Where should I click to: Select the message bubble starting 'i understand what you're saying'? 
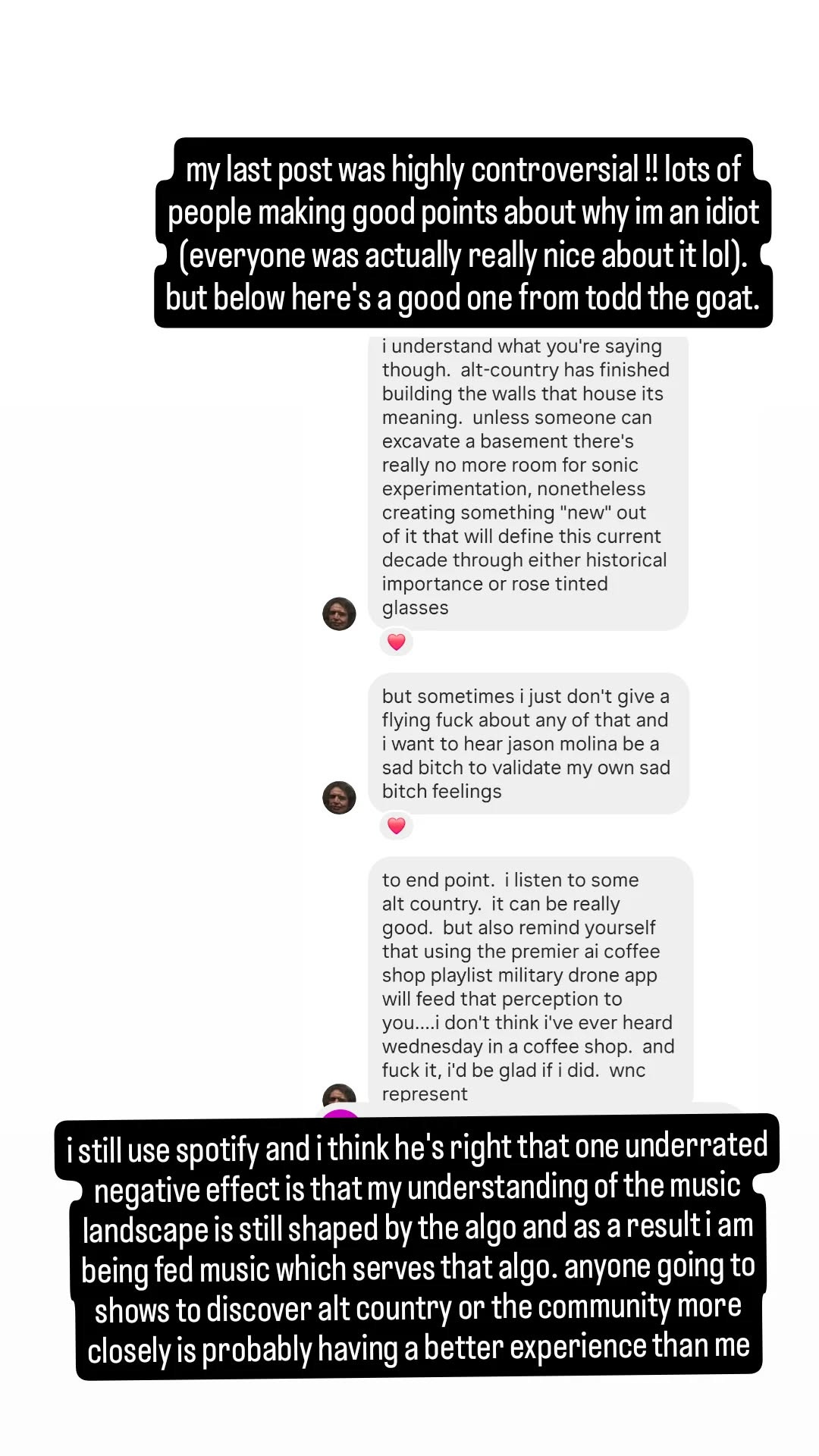[x=528, y=482]
